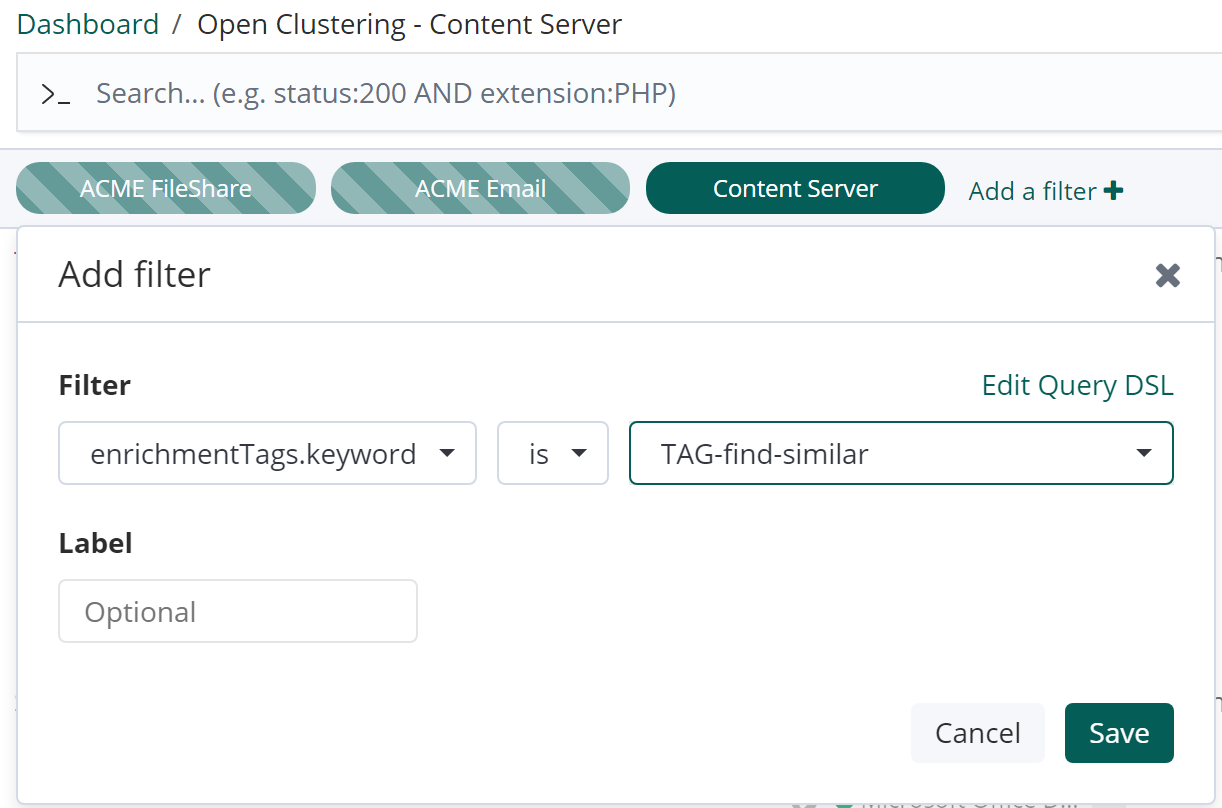Screen dimensions: 1222x808
Task: Focus the optional Label text field
Action: 238,611
